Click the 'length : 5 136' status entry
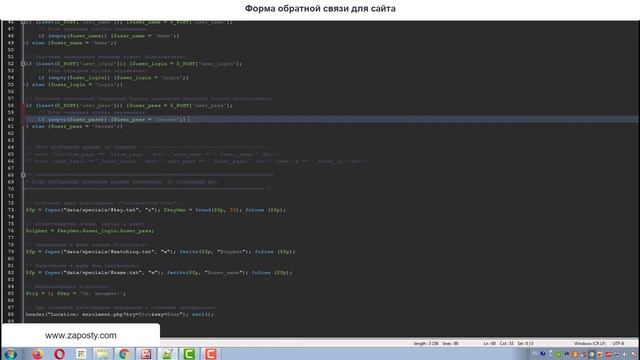Screen dimensions: 640x360 pyautogui.click(x=426, y=344)
